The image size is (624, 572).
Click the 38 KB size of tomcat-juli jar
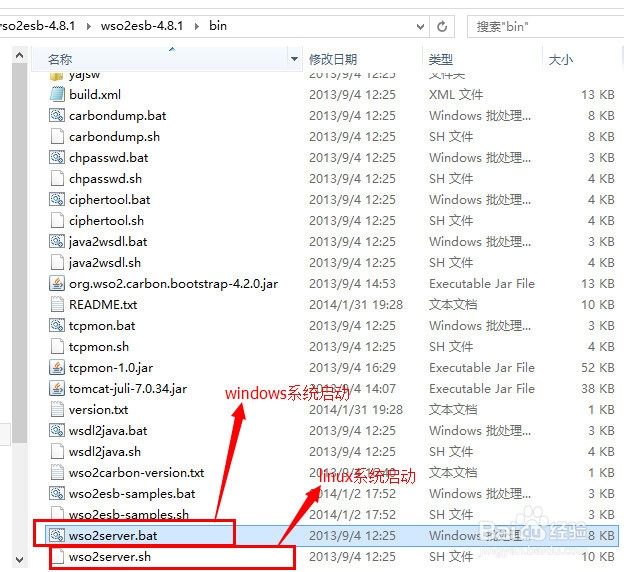pos(598,388)
